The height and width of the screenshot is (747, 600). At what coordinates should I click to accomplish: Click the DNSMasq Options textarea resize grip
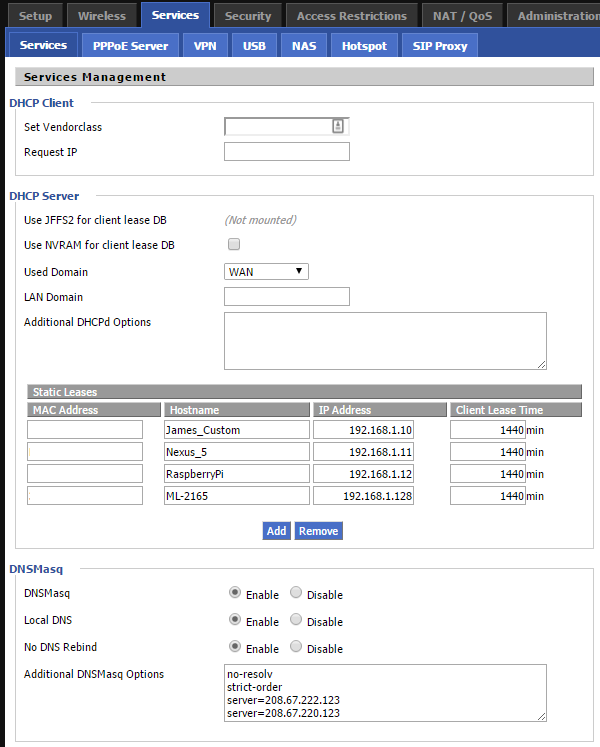pos(542,717)
